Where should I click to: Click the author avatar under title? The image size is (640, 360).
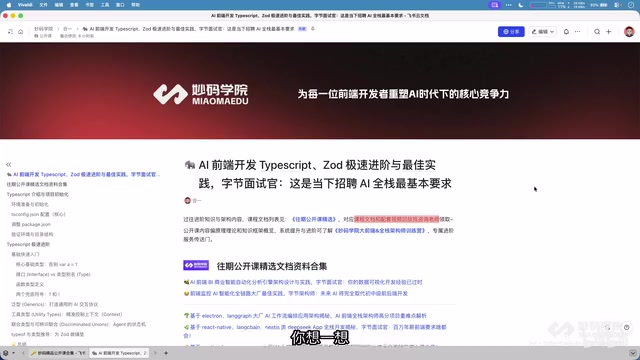[x=187, y=200]
